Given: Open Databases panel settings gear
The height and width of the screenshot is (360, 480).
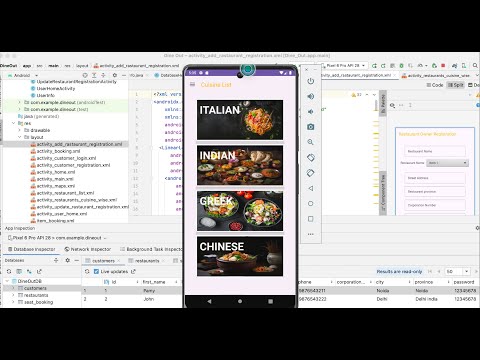Looking at the screenshot, I should coord(67,260).
